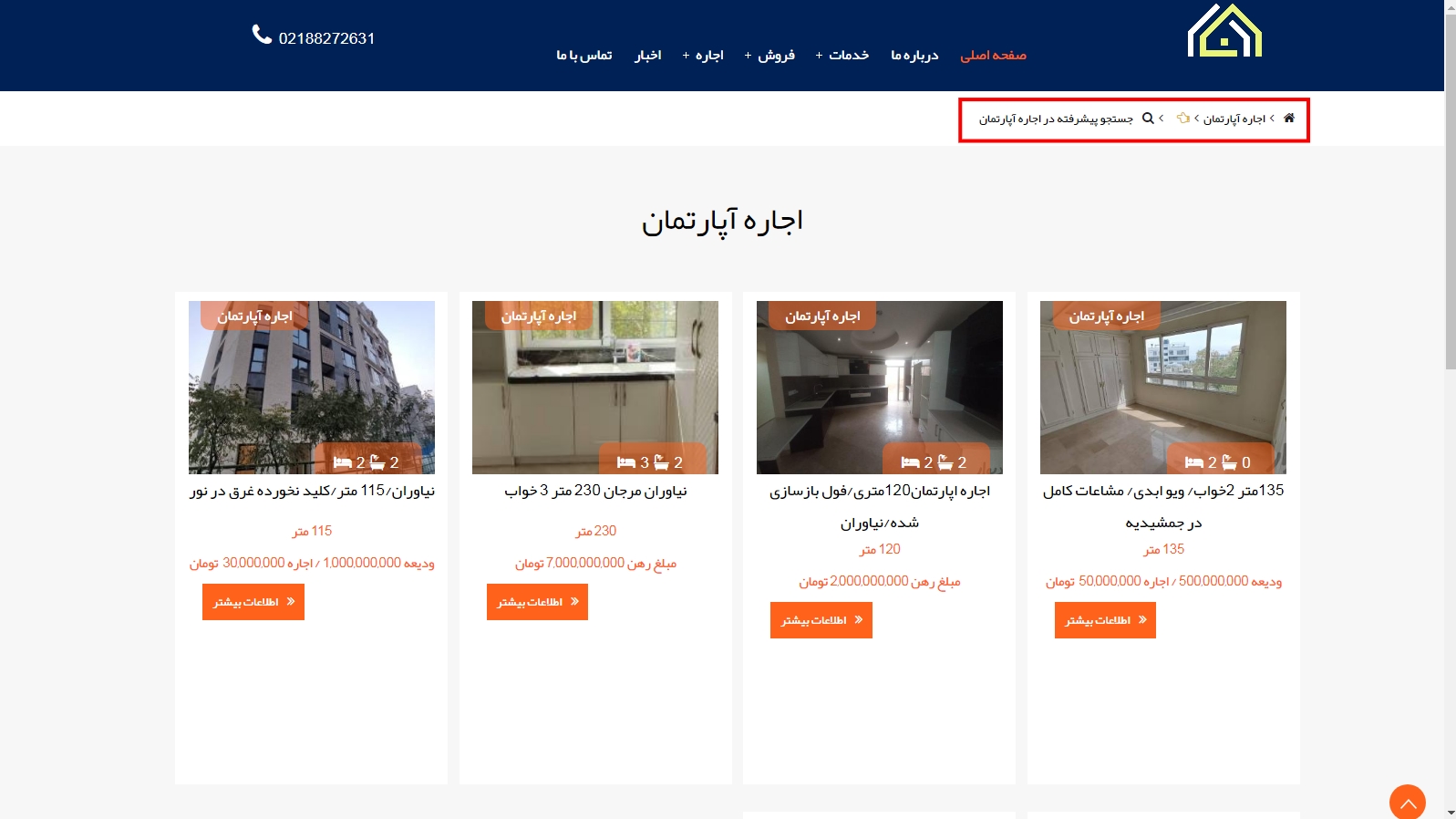Open thumbnail of 120 متری نیاوران listing

(880, 388)
